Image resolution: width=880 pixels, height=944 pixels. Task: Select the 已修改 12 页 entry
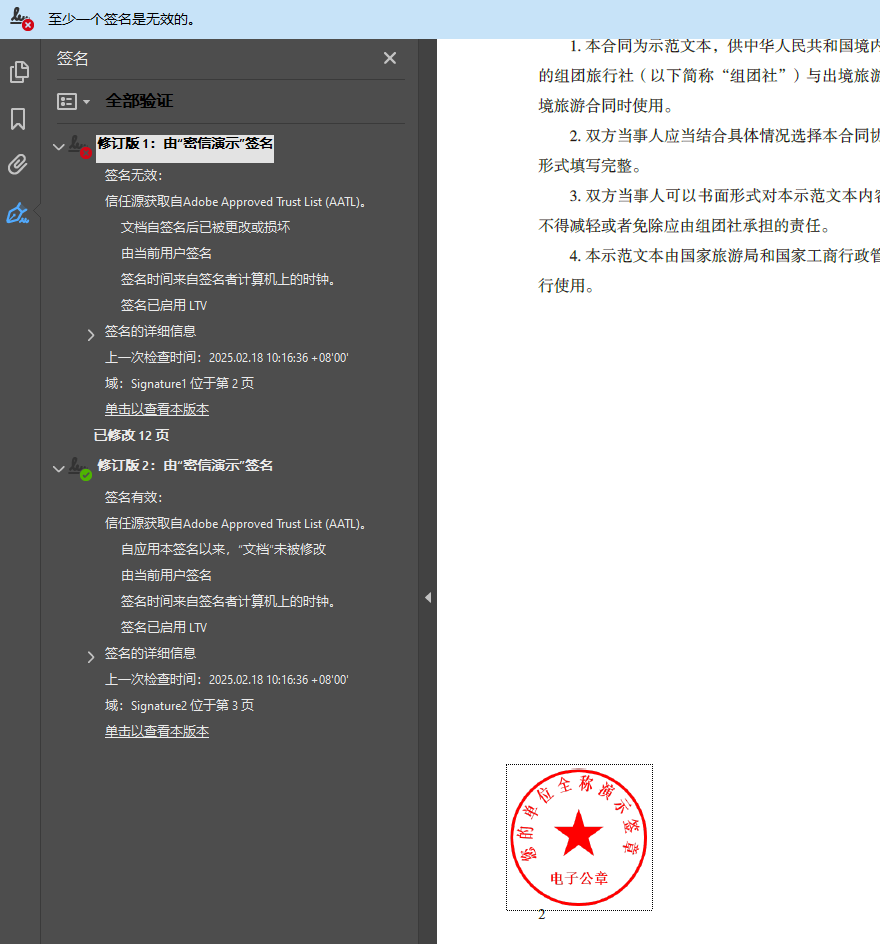click(x=131, y=435)
